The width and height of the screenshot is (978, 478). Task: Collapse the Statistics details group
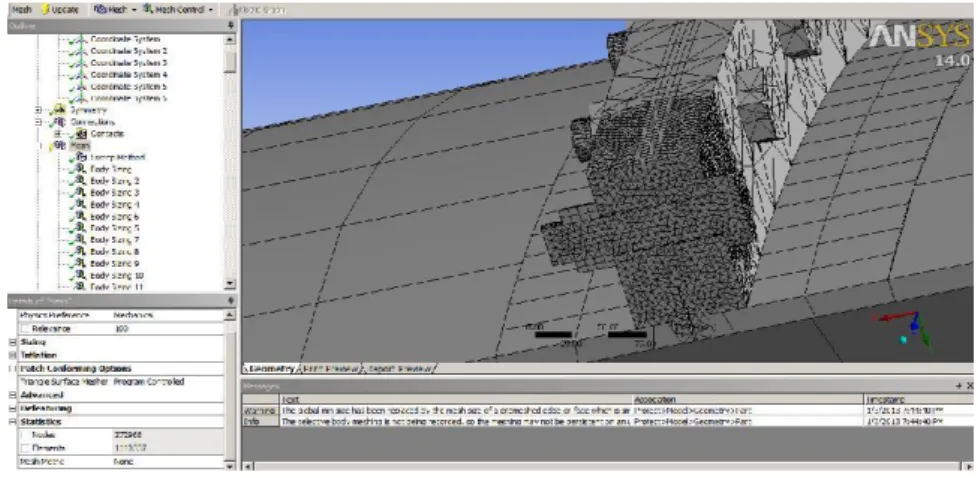(12, 422)
